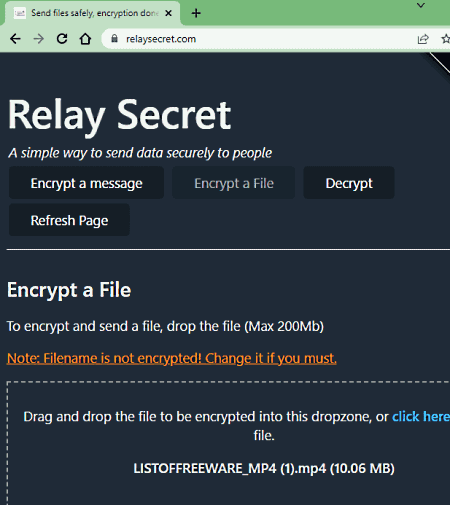This screenshot has height=505, width=450.
Task: Click the tagline about sending data securely
Action: pyautogui.click(x=140, y=153)
